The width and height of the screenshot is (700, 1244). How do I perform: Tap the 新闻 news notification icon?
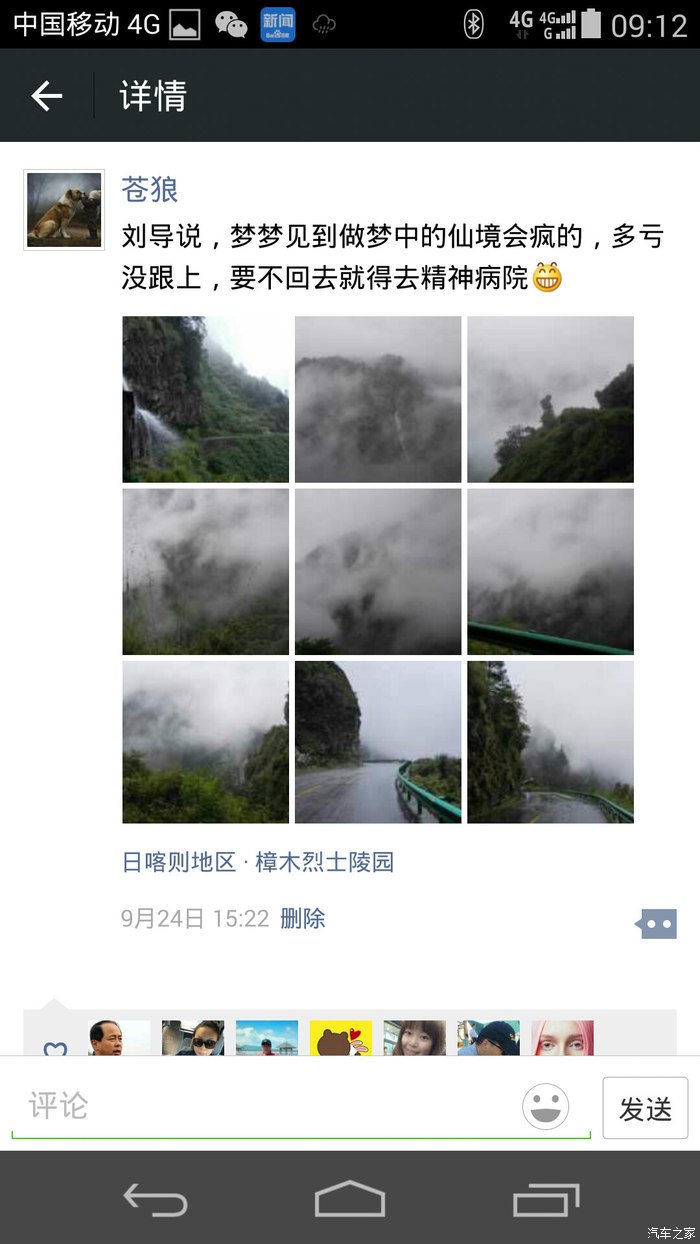[x=278, y=25]
